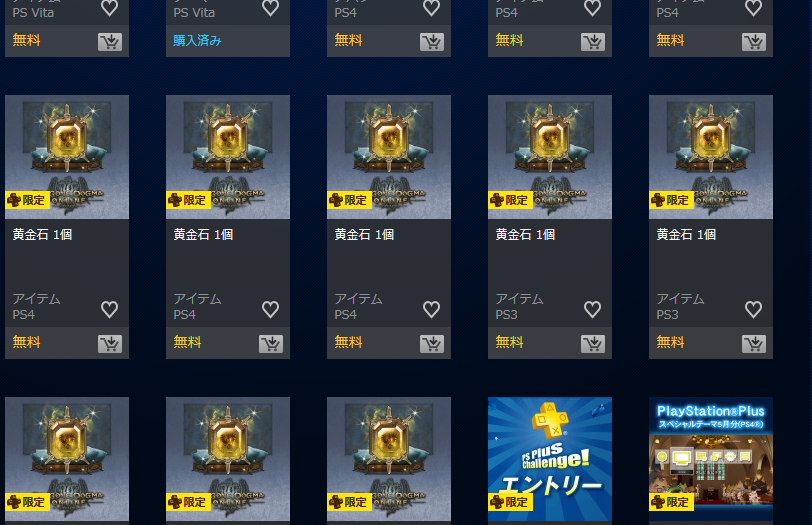Open bottom-left 黄金石 limited item thumbnail

point(67,459)
